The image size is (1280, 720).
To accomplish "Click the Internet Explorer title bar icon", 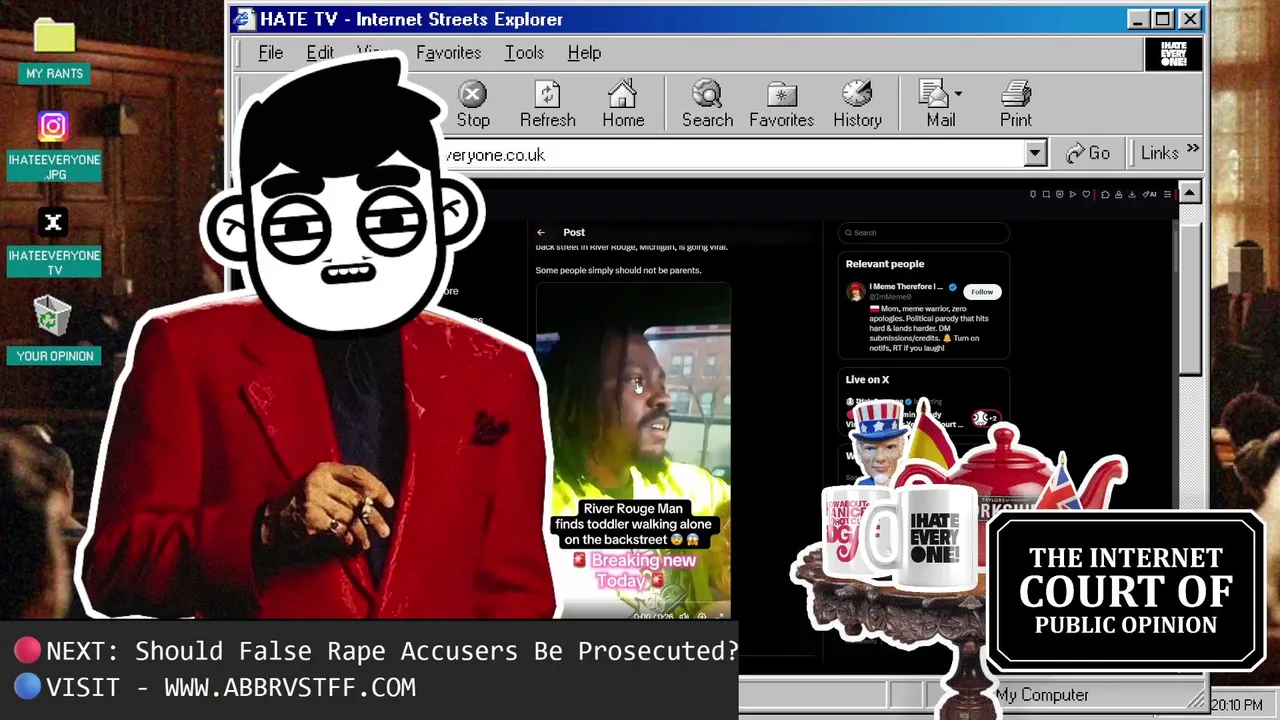I will point(244,19).
